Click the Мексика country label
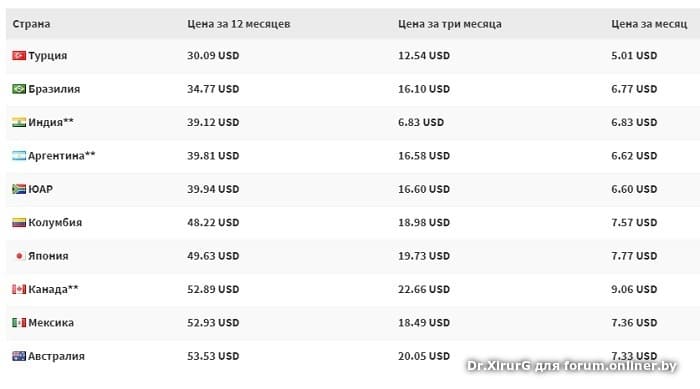This screenshot has height=389, width=700. coord(51,322)
